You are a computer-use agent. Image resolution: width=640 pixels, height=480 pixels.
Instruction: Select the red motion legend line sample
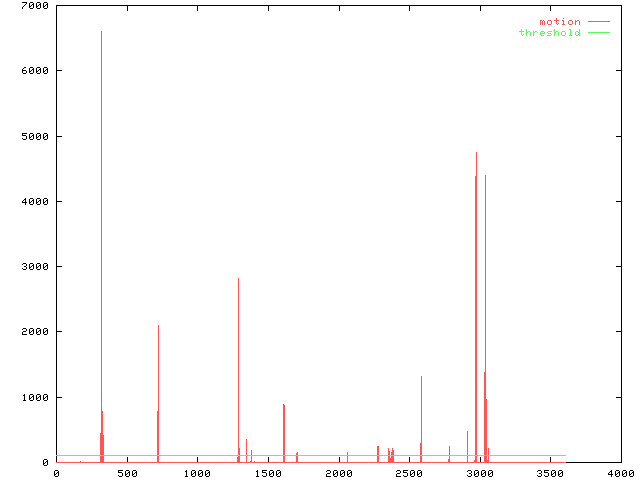pos(598,21)
